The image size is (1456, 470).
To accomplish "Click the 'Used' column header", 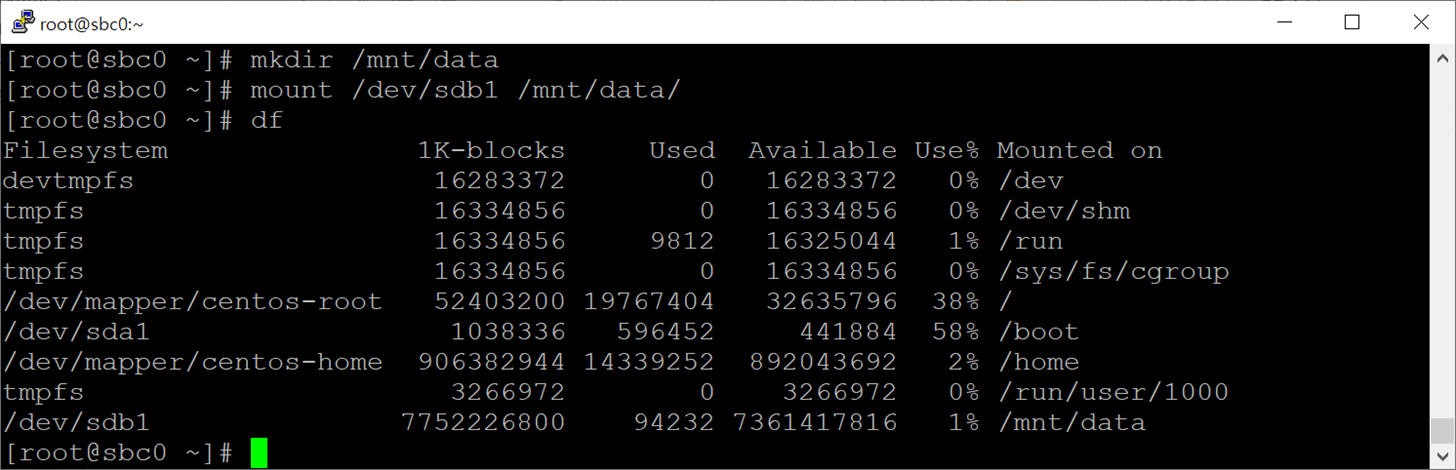I will pos(682,150).
